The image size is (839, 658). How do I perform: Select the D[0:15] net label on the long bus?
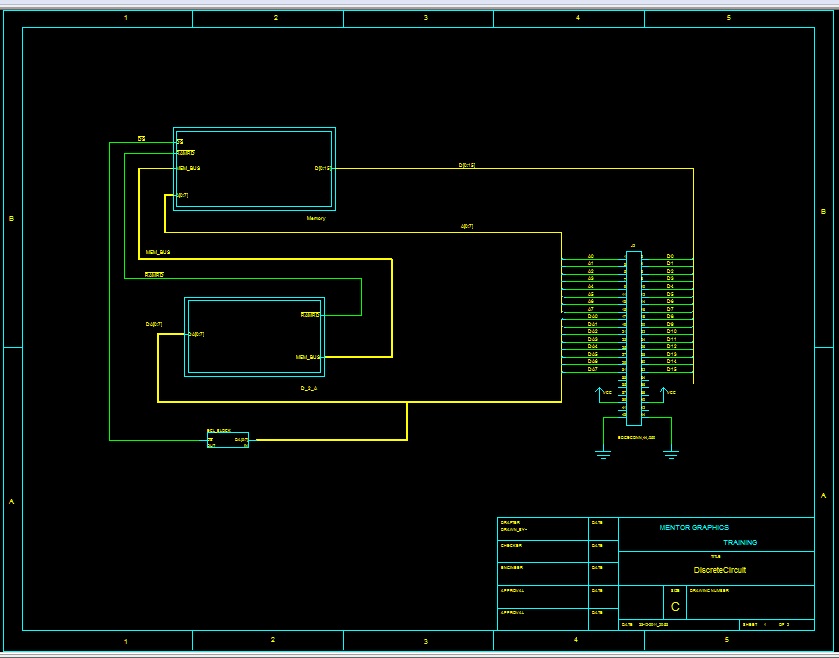(x=467, y=165)
